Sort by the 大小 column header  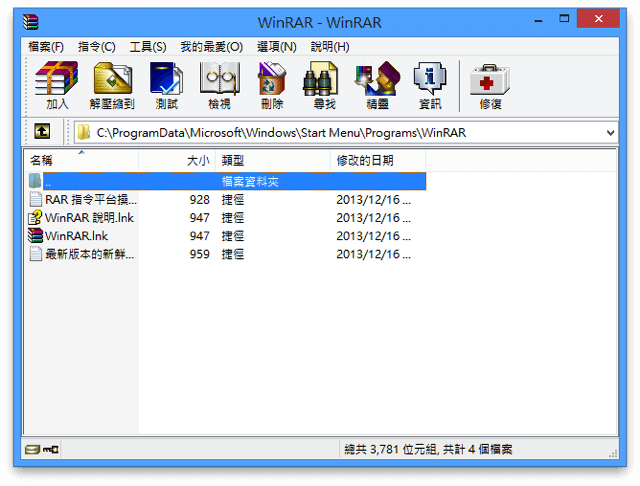[x=177, y=160]
